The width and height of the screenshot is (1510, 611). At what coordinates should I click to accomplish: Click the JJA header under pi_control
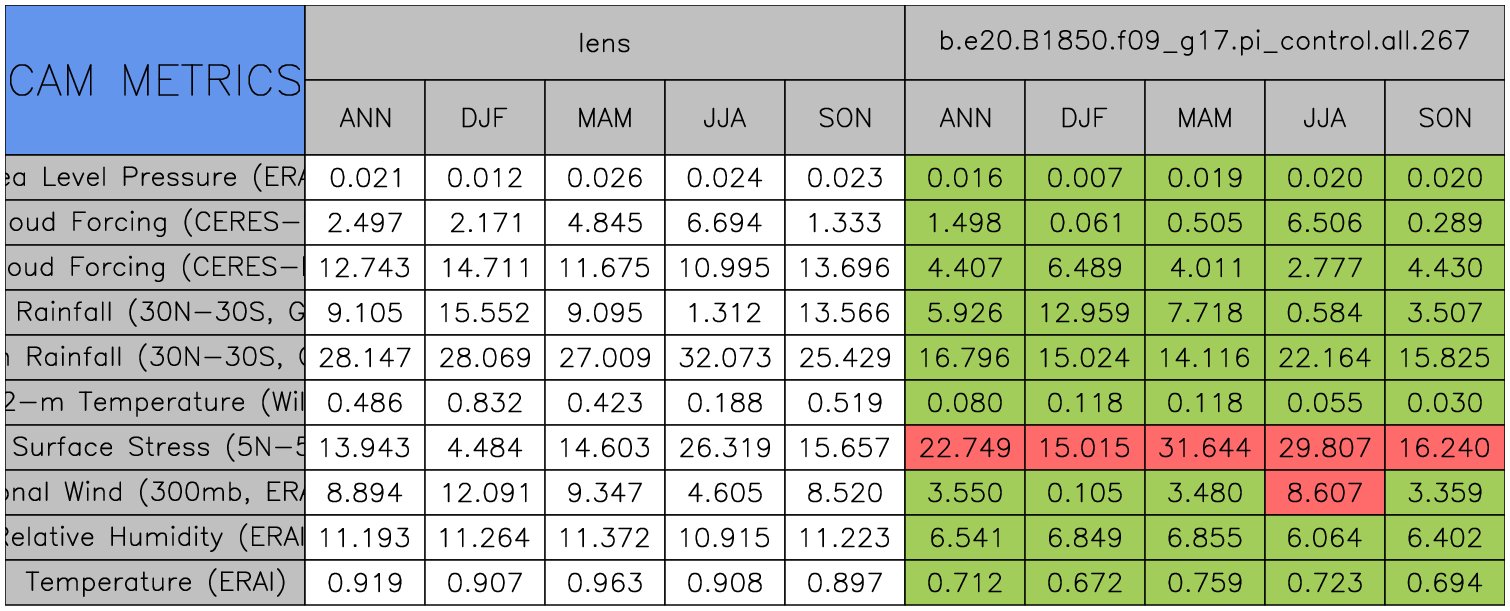click(1324, 118)
